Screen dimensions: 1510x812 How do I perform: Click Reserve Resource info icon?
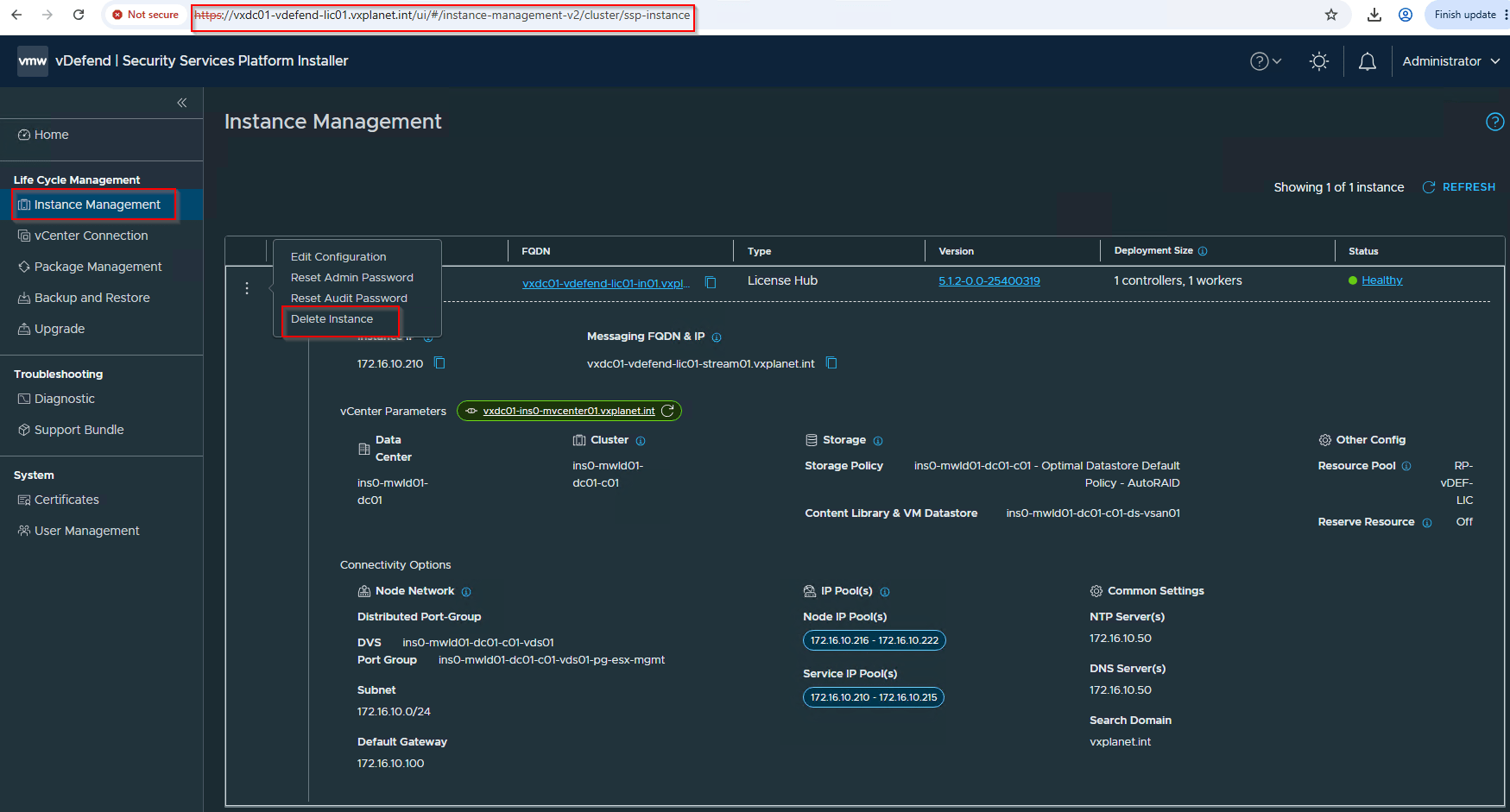point(1427,523)
